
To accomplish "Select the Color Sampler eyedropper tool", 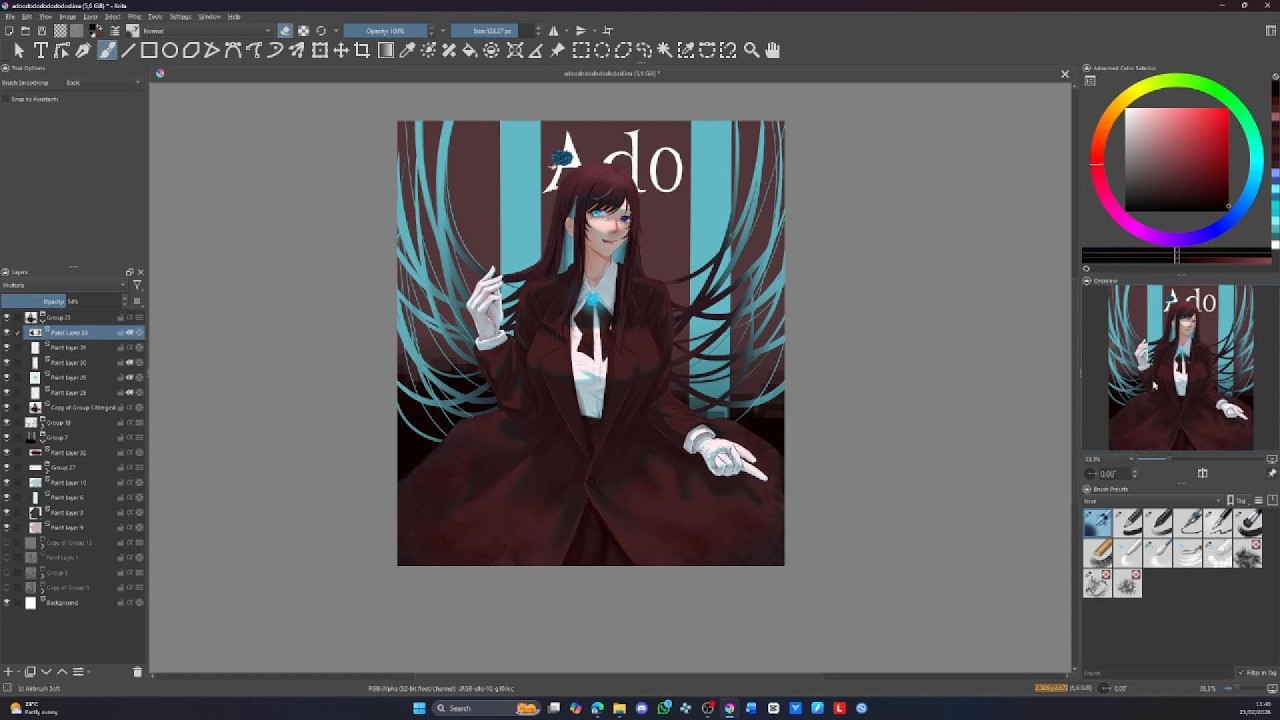I will click(x=407, y=50).
